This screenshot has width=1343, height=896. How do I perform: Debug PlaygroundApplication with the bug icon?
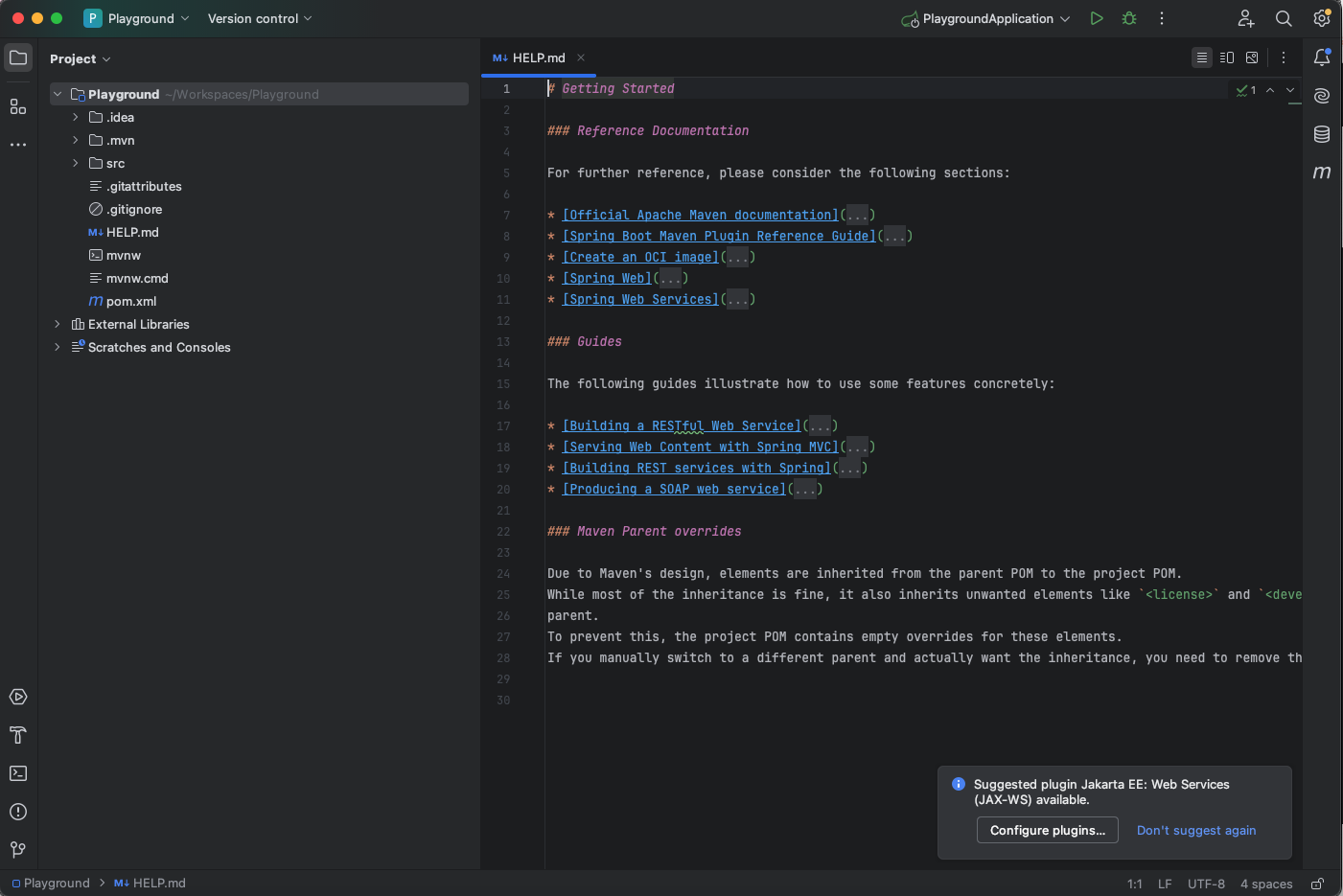tap(1129, 18)
